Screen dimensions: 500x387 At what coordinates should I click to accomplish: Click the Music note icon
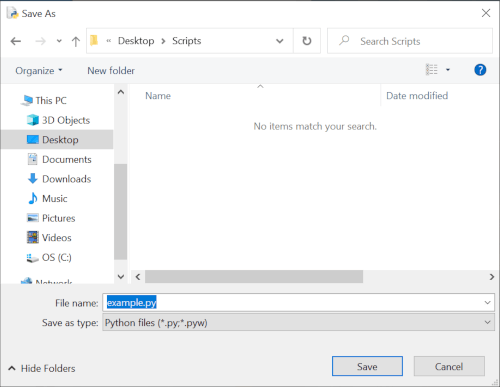[x=33, y=198]
